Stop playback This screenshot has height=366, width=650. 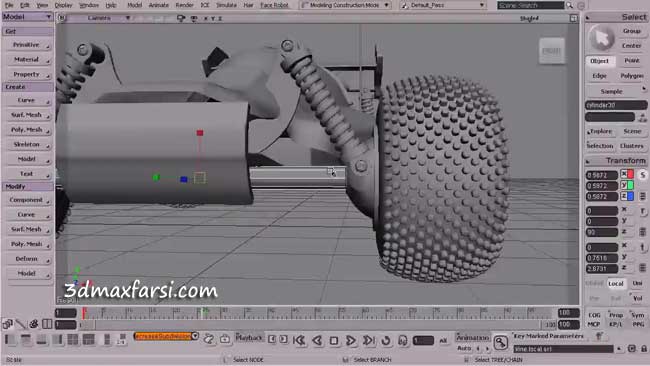[x=334, y=340]
